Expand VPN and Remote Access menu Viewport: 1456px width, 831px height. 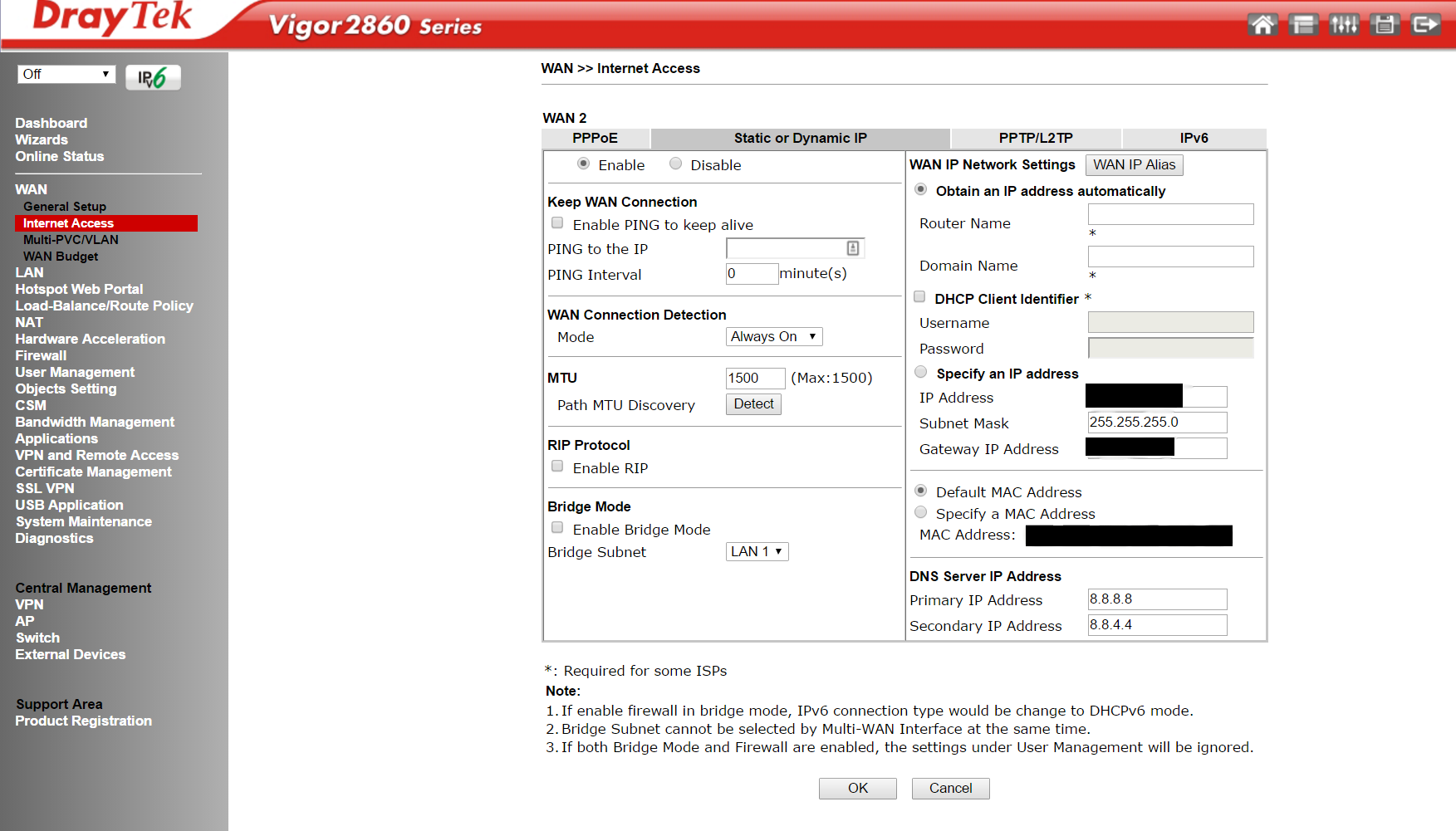tap(97, 455)
